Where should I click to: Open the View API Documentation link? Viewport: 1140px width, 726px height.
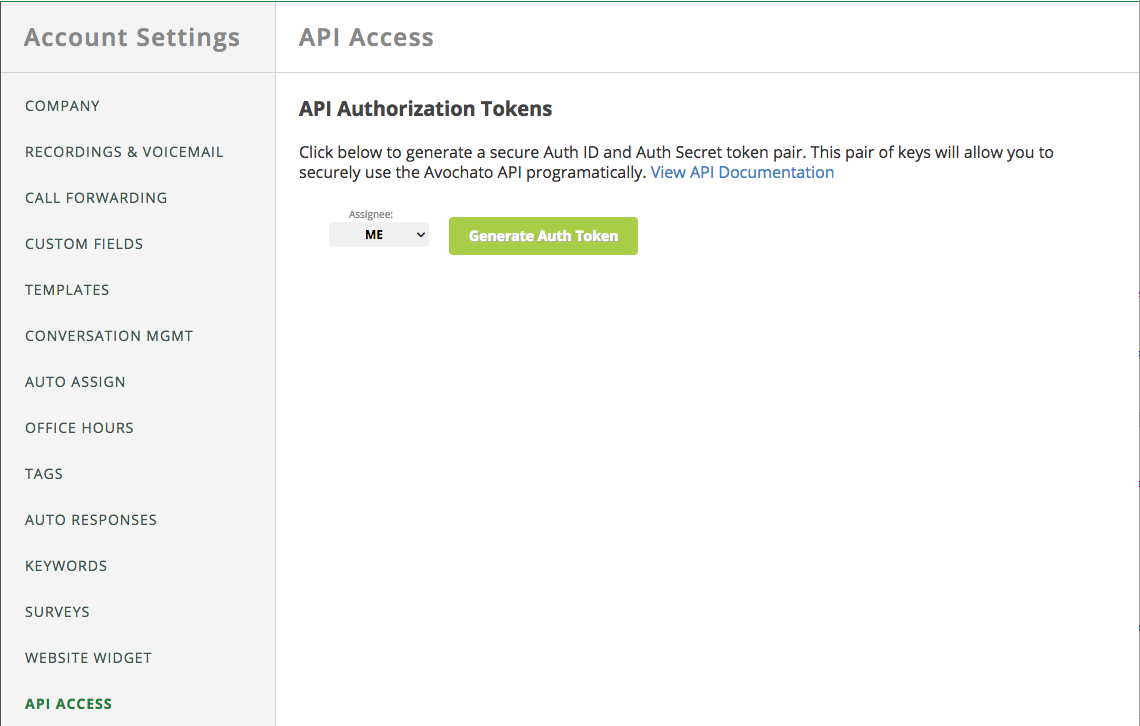coord(742,172)
